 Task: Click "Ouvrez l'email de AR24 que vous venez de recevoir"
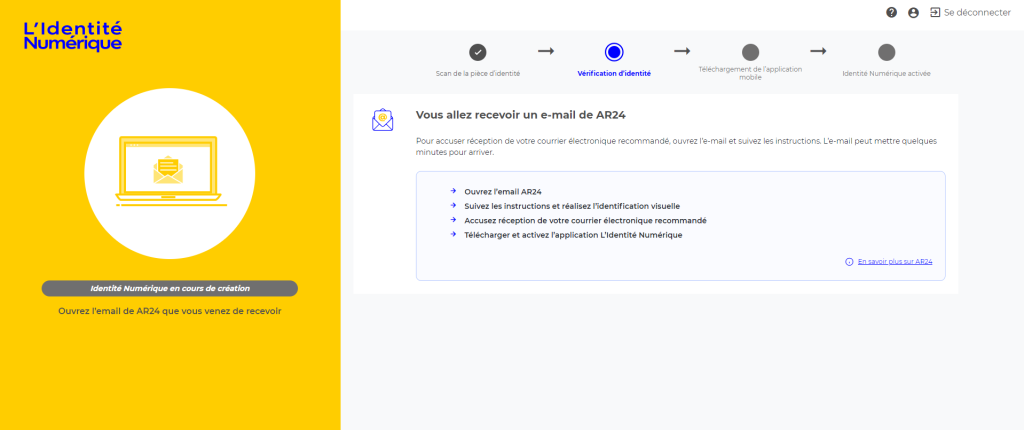[170, 311]
